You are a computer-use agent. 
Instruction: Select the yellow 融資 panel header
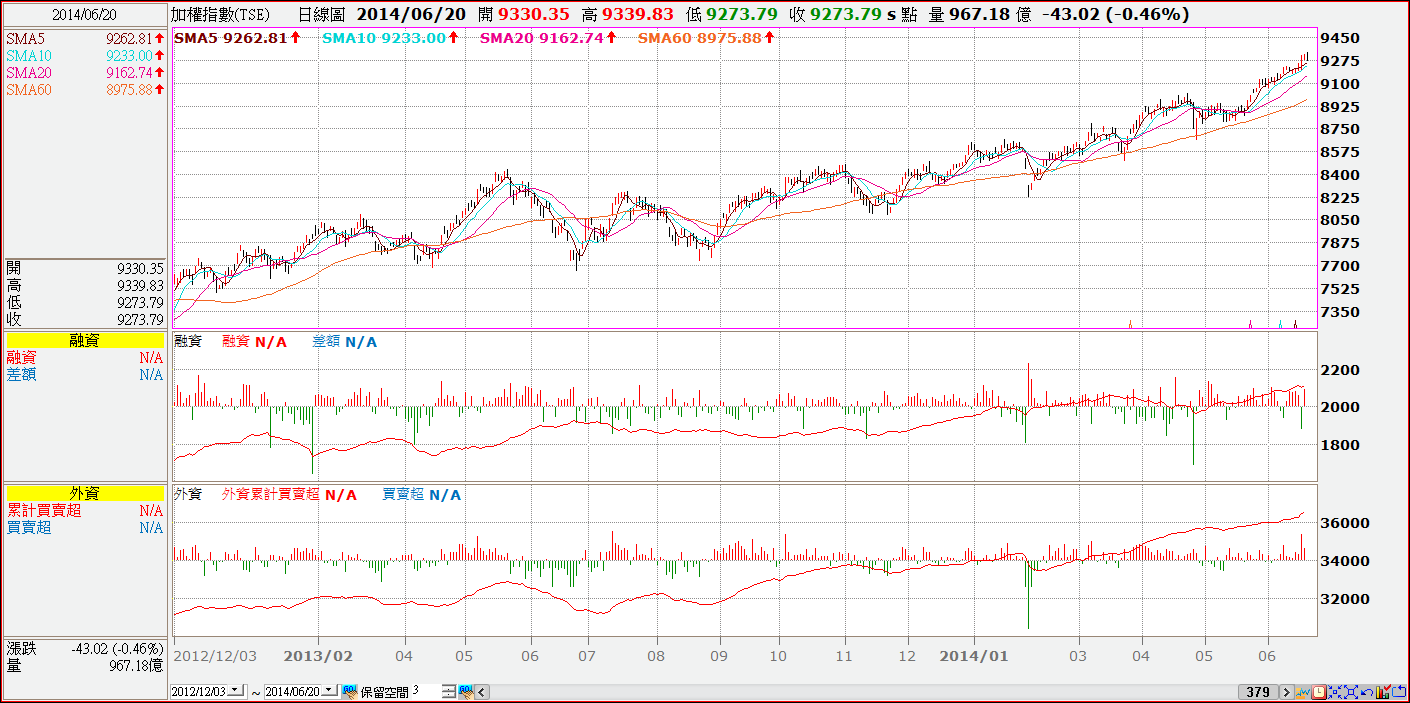84,341
